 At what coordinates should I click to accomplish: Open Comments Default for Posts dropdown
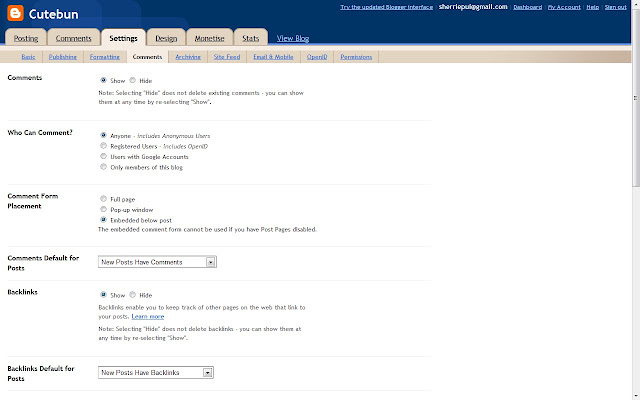(x=157, y=262)
